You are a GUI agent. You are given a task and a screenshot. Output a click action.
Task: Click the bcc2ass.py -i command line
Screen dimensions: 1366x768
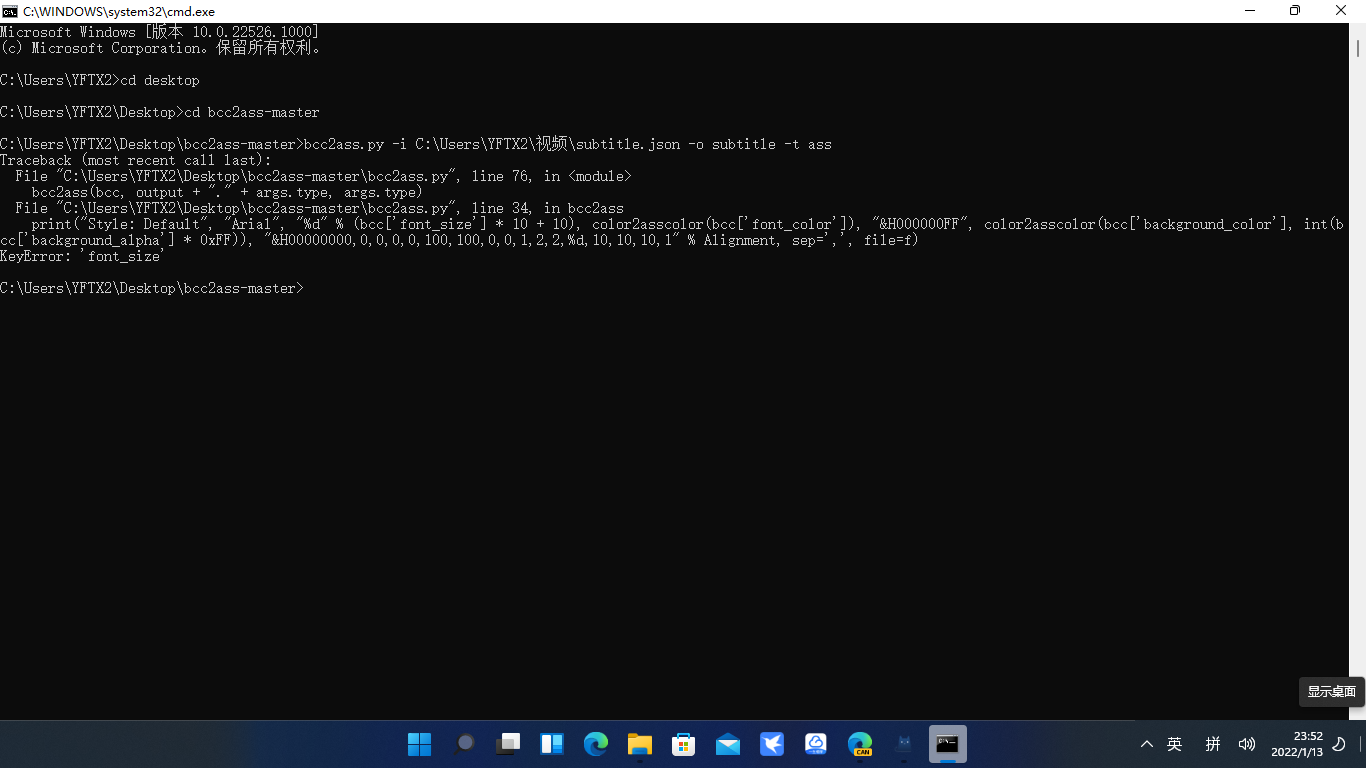point(416,144)
